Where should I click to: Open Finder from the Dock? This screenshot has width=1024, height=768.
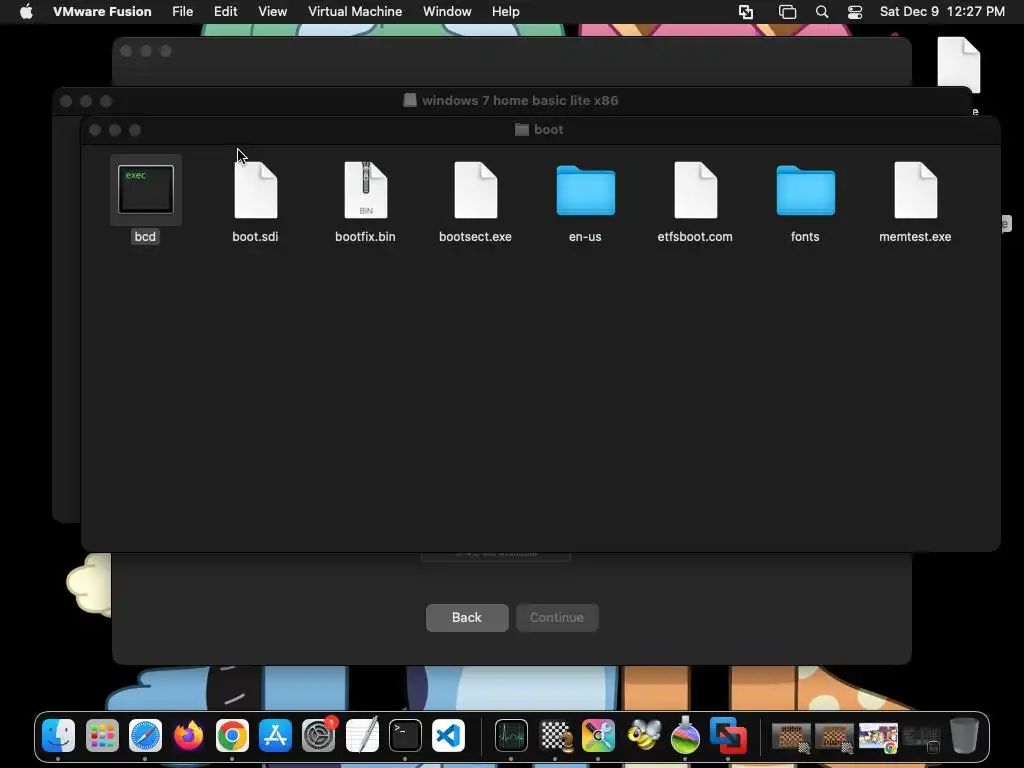point(58,735)
